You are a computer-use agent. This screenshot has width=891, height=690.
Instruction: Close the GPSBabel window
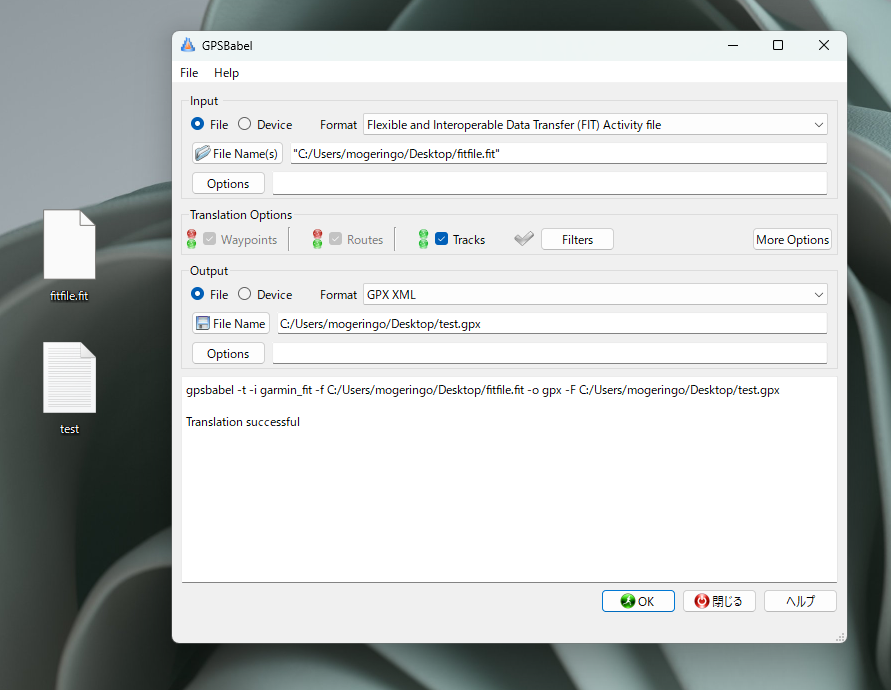[824, 45]
